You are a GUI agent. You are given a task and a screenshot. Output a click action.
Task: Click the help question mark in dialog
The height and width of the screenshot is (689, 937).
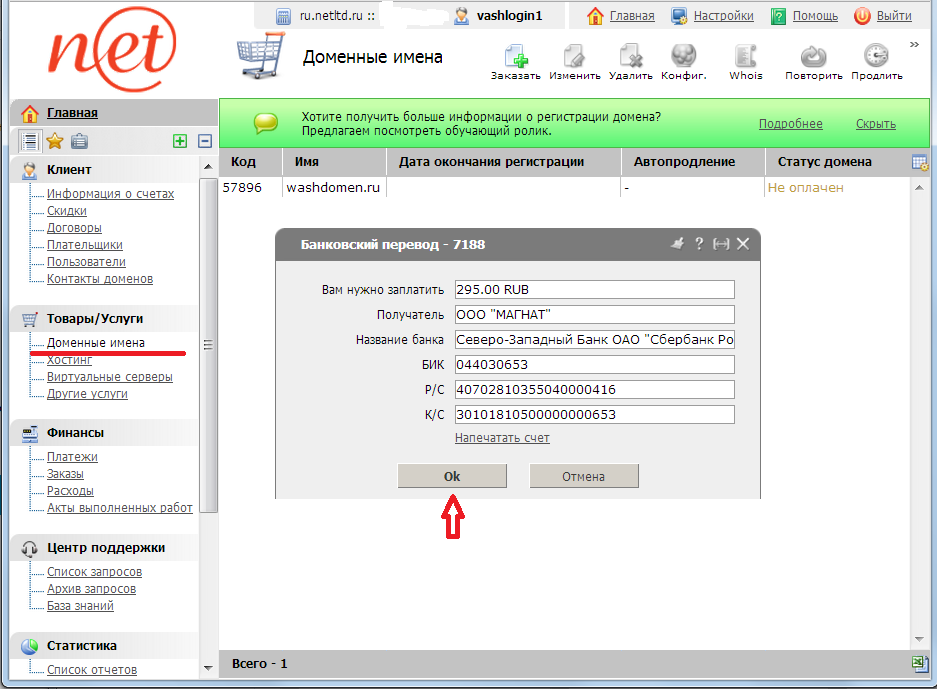pyautogui.click(x=699, y=243)
